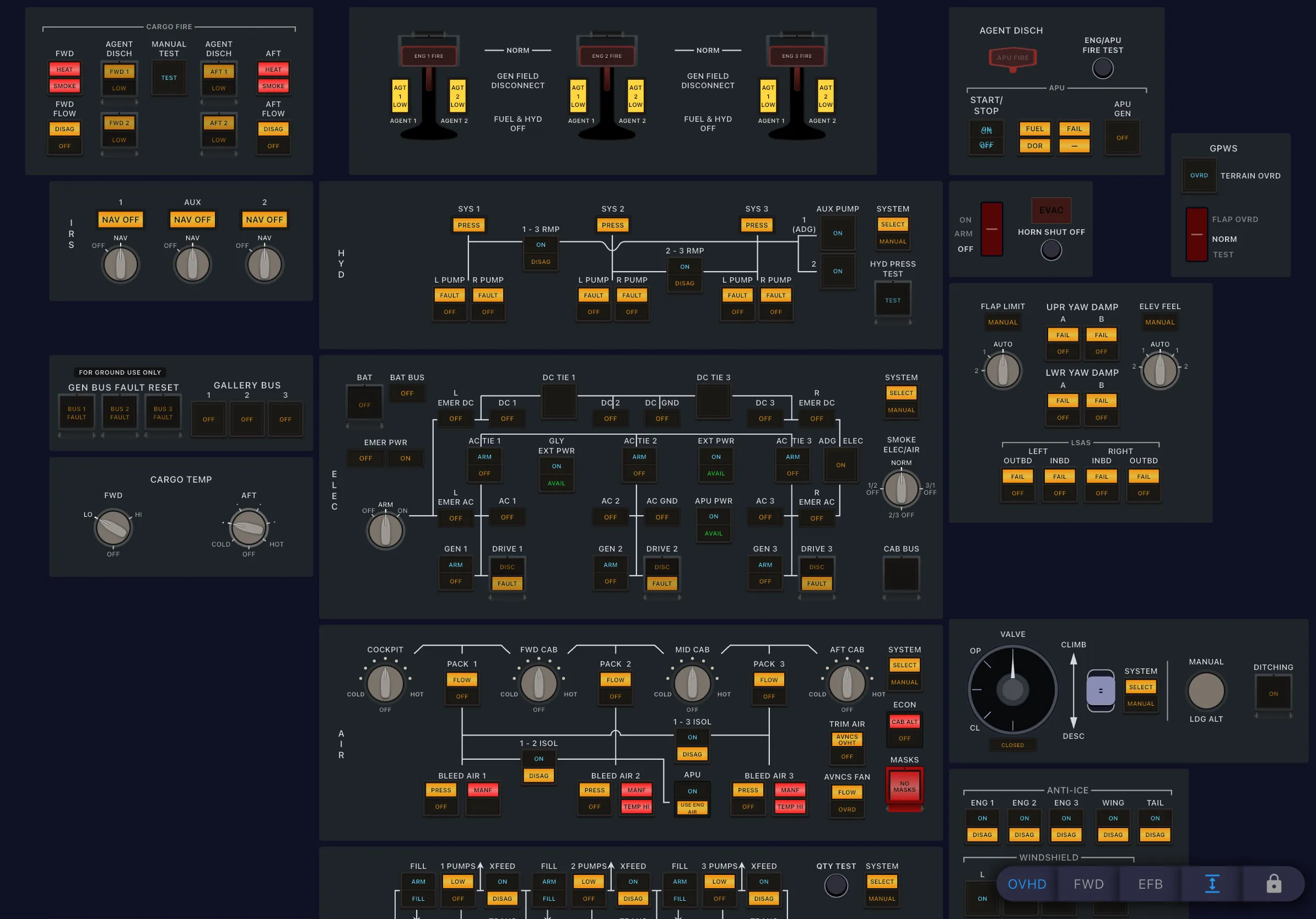Turn the EMER PWR ARM rotary knob
Screen dimensions: 1316x919
(385, 531)
